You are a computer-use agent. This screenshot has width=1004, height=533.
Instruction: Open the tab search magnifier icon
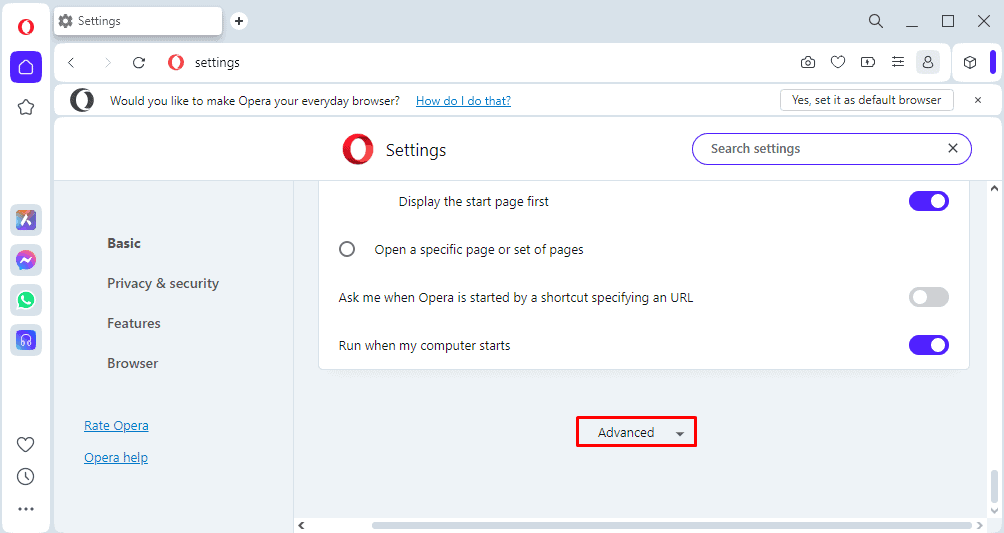tap(876, 21)
